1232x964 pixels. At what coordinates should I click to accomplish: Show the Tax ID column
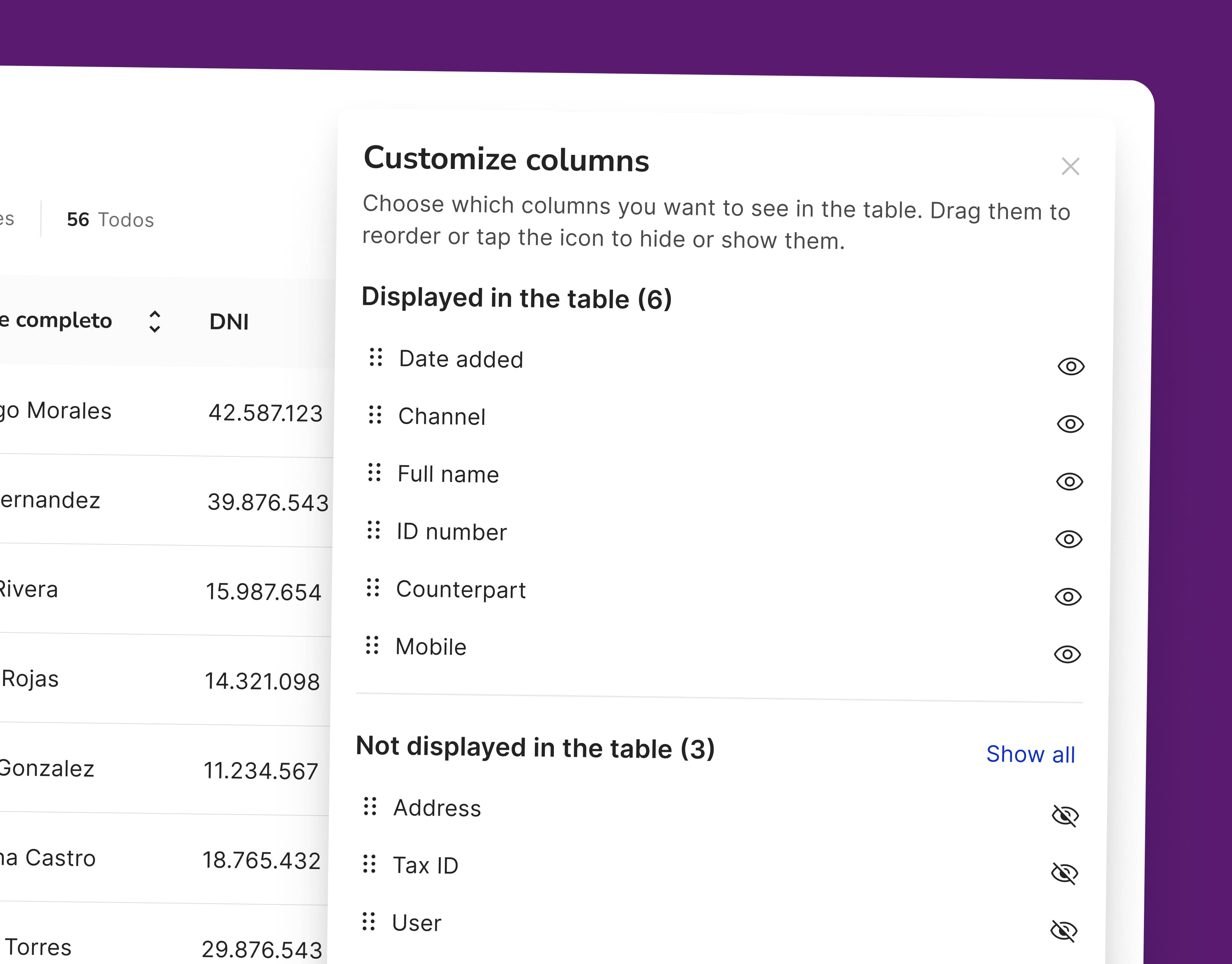coord(1064,874)
